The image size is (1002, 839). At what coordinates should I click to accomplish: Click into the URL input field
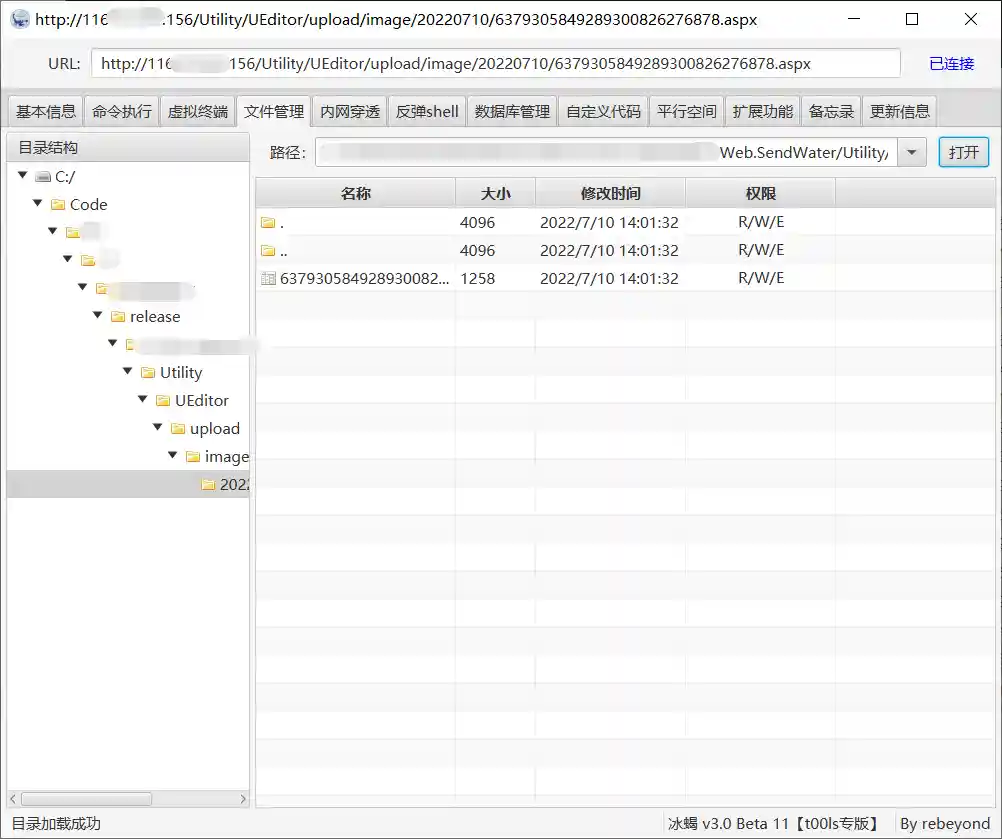tap(495, 63)
